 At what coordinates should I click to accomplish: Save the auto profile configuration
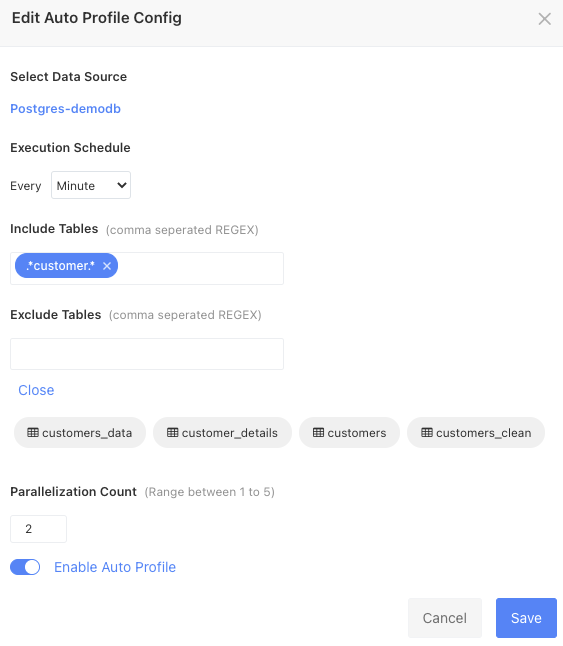click(526, 618)
